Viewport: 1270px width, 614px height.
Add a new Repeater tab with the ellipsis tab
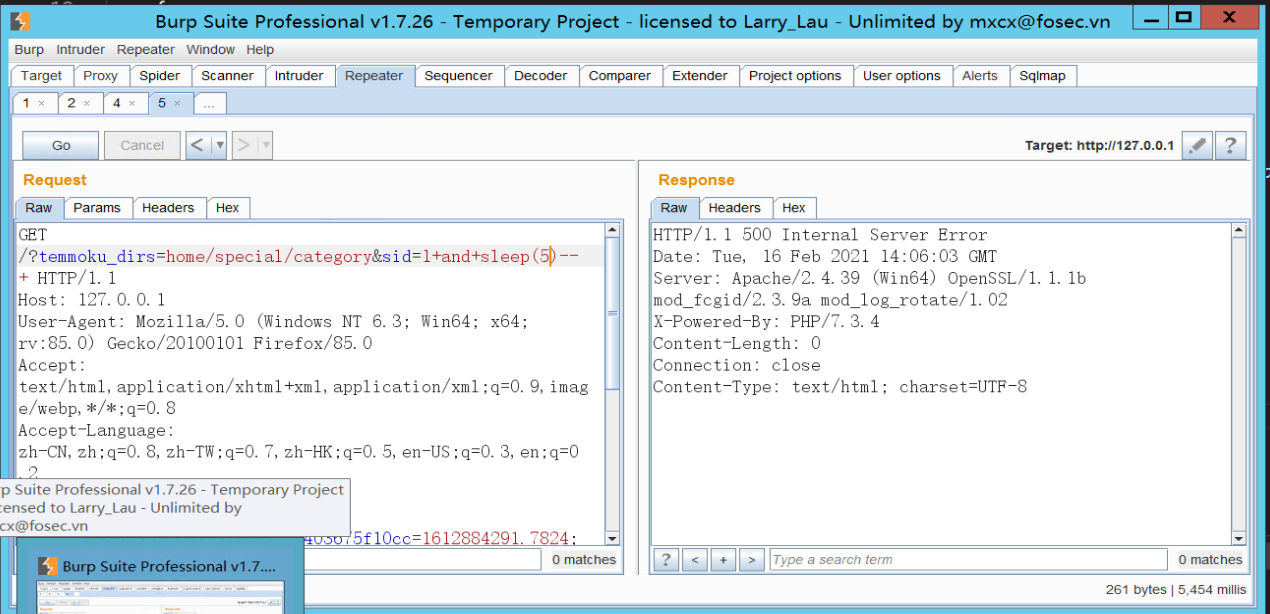[210, 103]
